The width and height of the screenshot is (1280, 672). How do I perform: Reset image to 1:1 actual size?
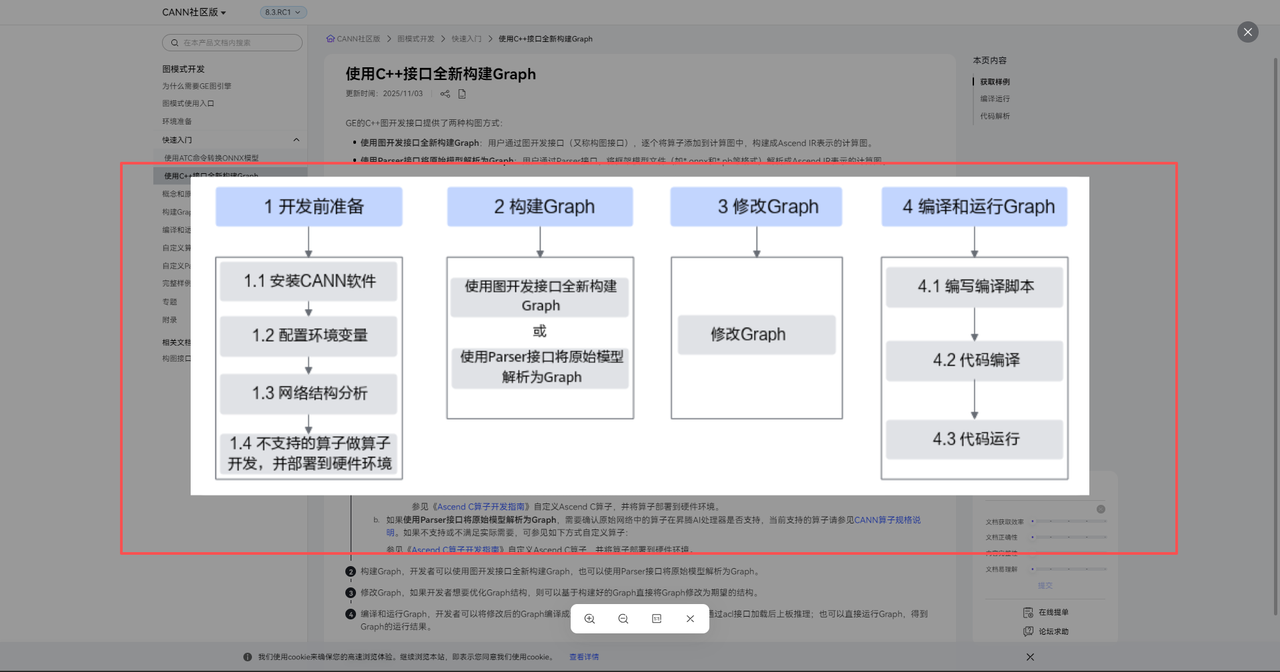point(656,619)
